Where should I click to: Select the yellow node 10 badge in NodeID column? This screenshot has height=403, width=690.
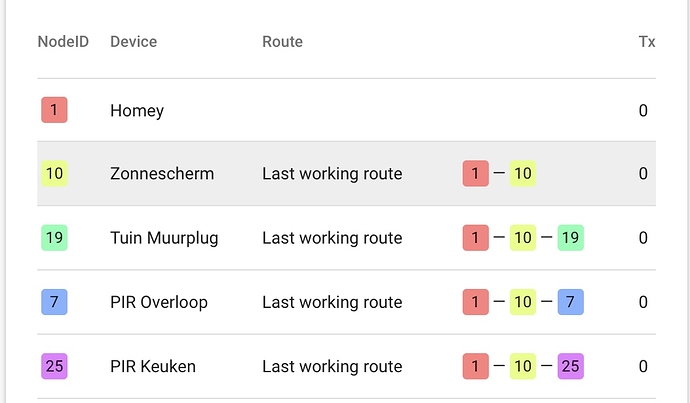pos(54,173)
